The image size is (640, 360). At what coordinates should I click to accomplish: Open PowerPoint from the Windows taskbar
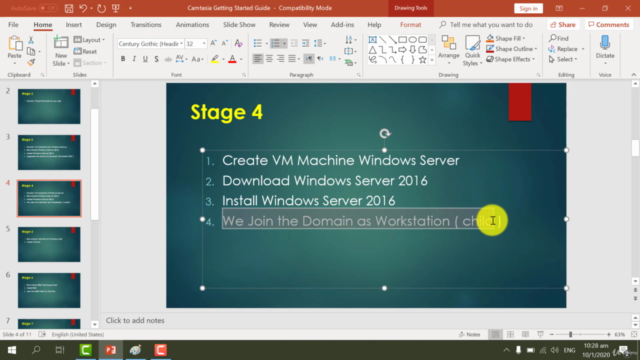click(111, 350)
